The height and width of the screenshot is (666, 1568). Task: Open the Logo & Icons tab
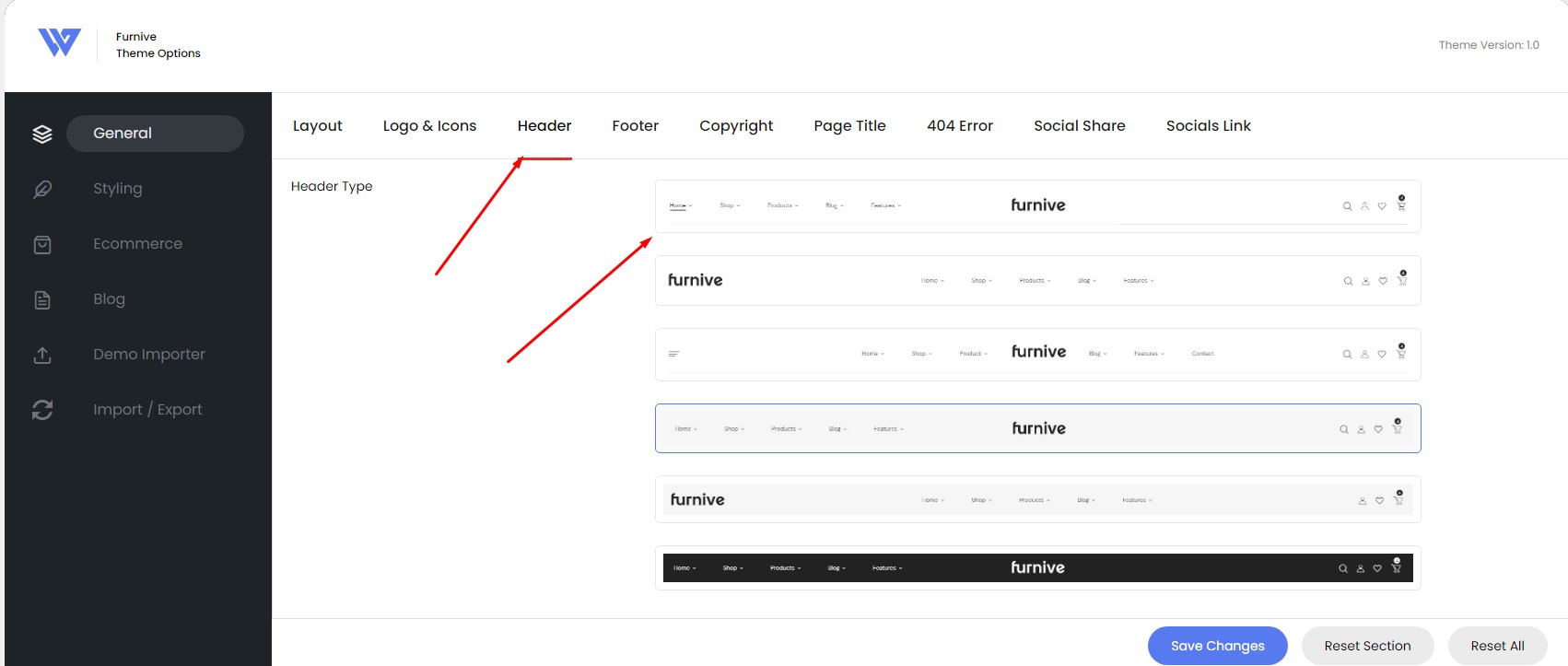tap(429, 126)
